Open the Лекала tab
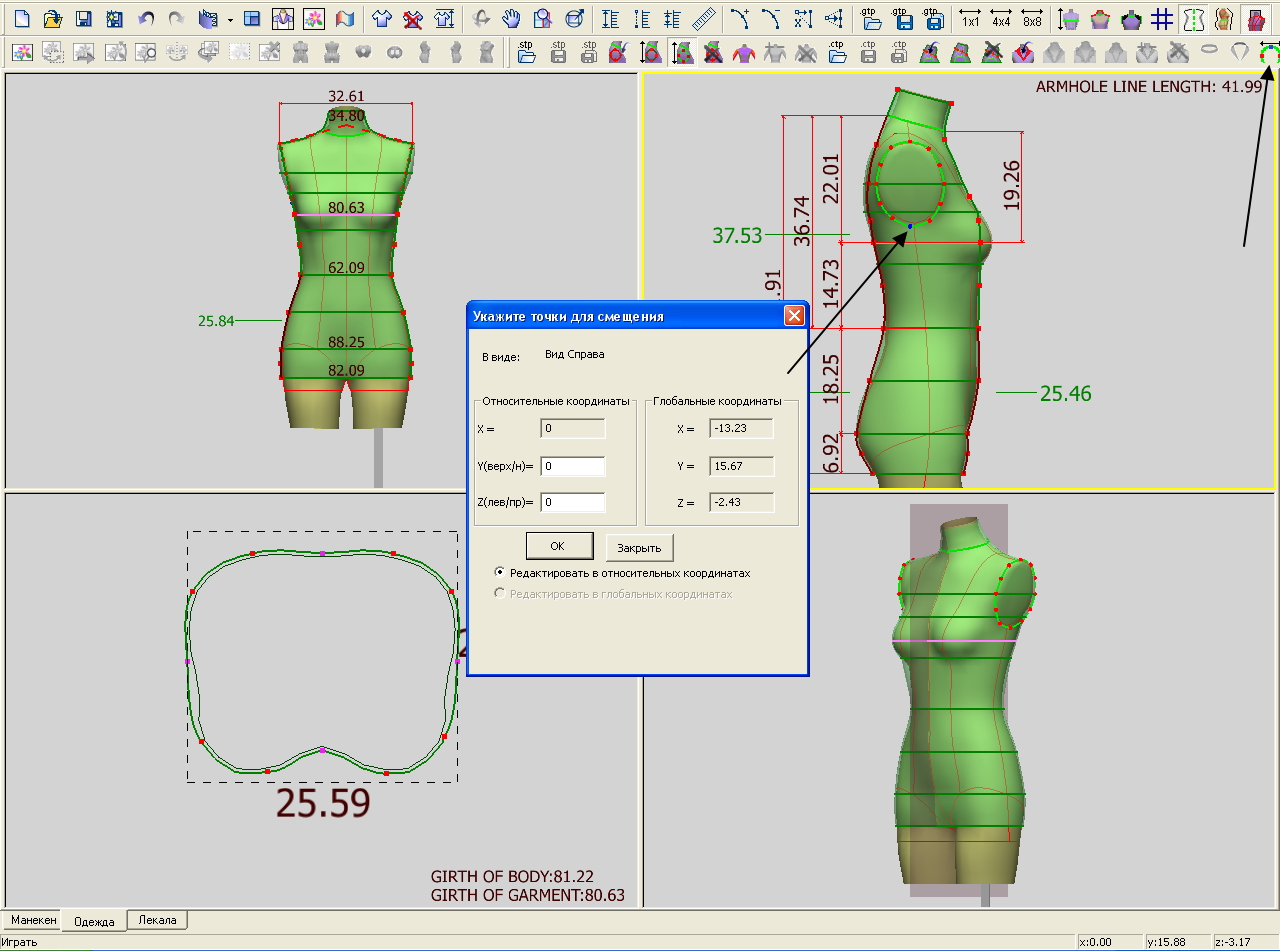1280x951 pixels. point(157,920)
